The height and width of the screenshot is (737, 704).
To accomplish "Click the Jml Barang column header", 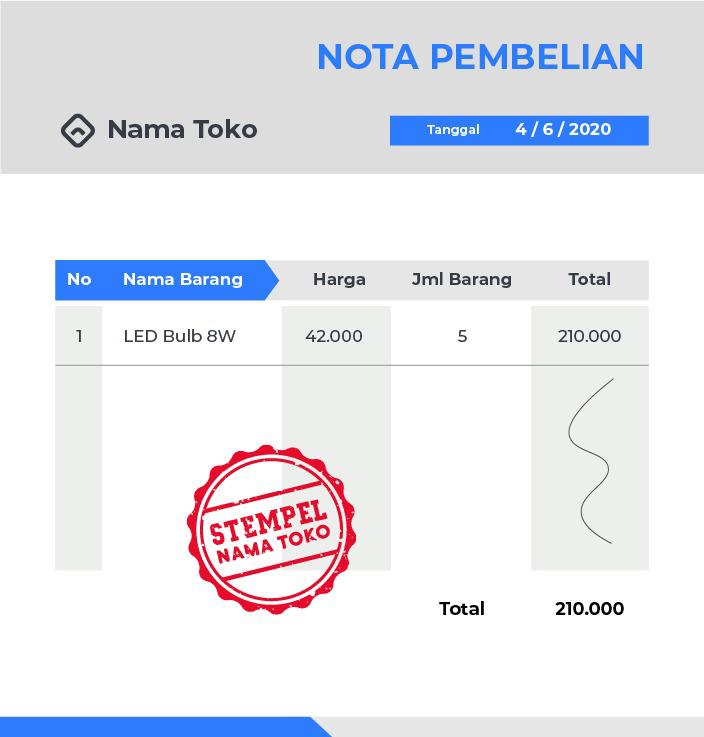I will point(461,280).
